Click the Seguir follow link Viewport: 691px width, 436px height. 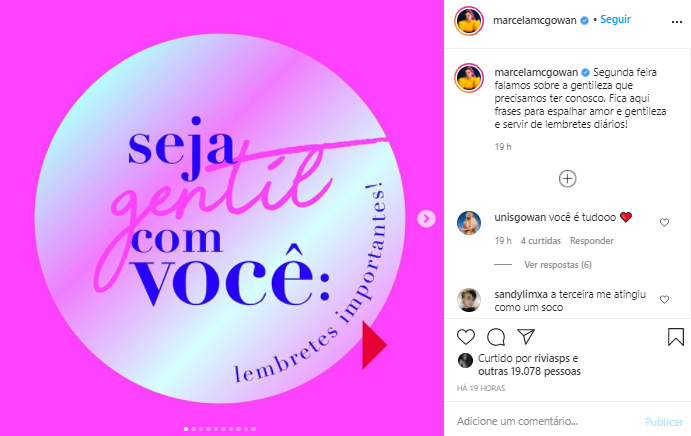point(615,19)
